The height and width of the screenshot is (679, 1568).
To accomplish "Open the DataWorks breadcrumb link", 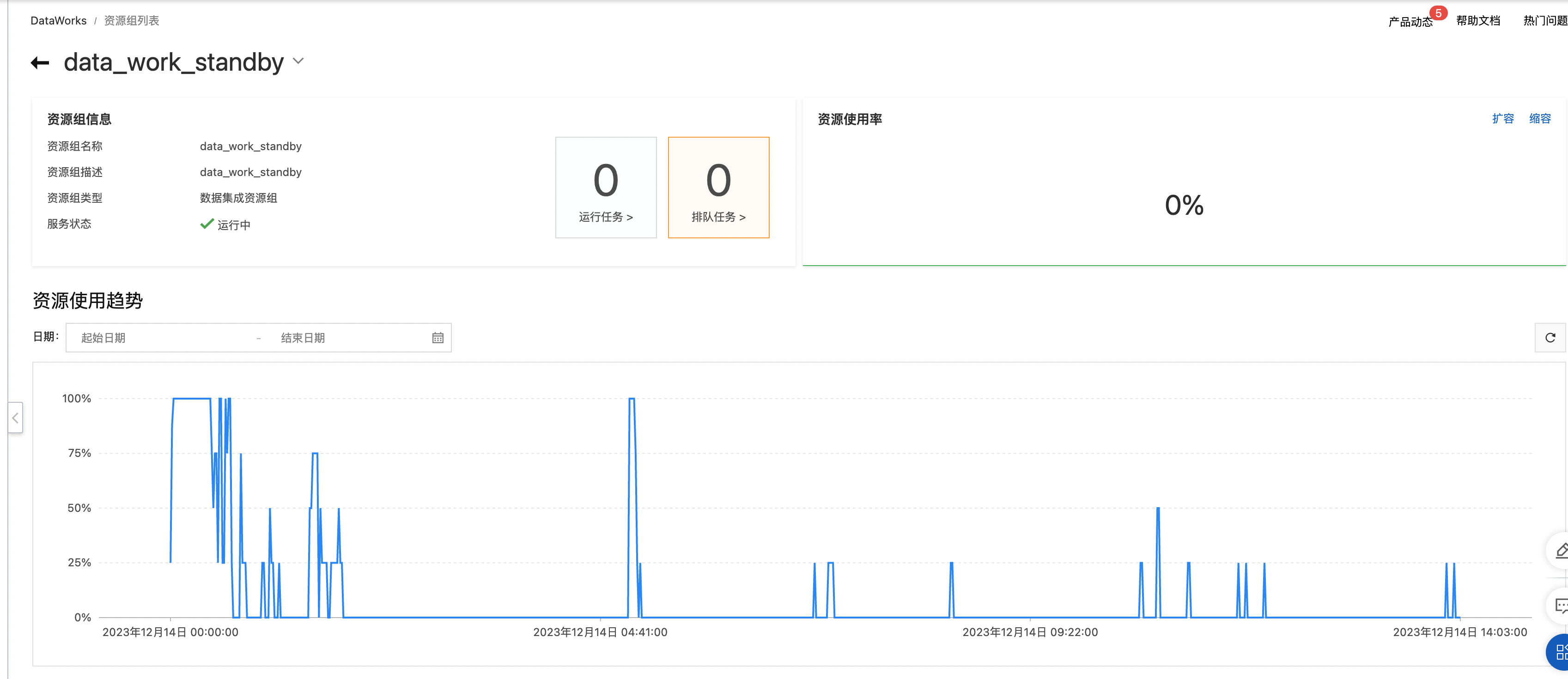I will tap(58, 21).
